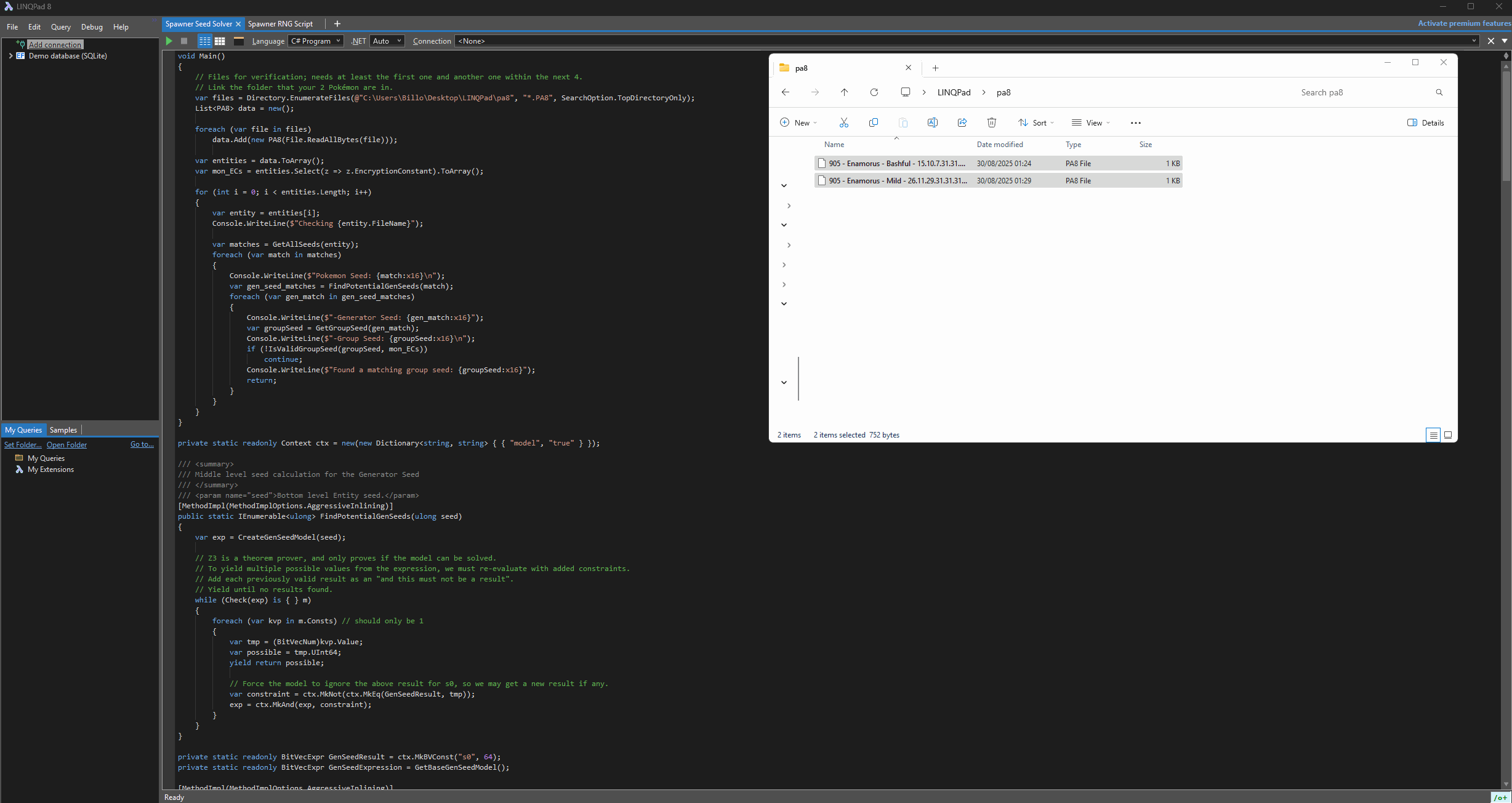1512x803 pixels.
Task: Click the Delete trash icon in Explorer
Action: [991, 123]
